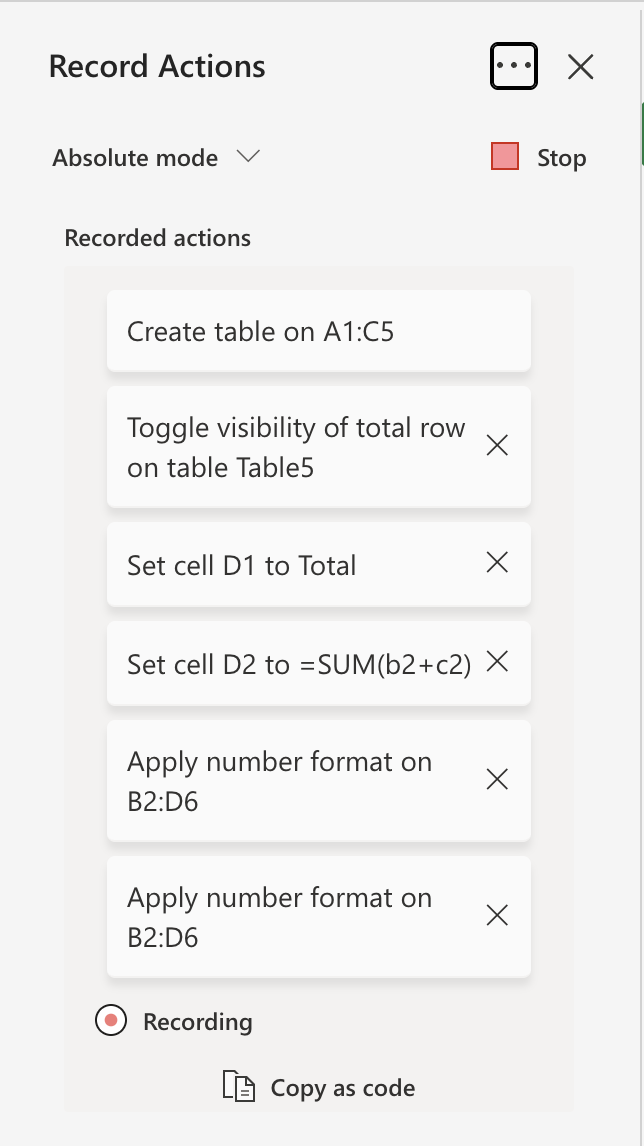Open the Absolute mode dropdown
Screen dimensions: 644x1146
coord(155,157)
